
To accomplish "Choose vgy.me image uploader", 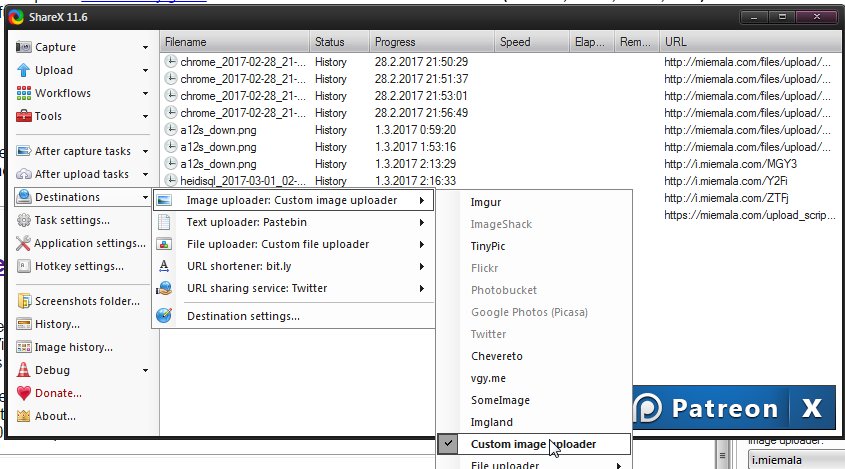I will pyautogui.click(x=488, y=378).
